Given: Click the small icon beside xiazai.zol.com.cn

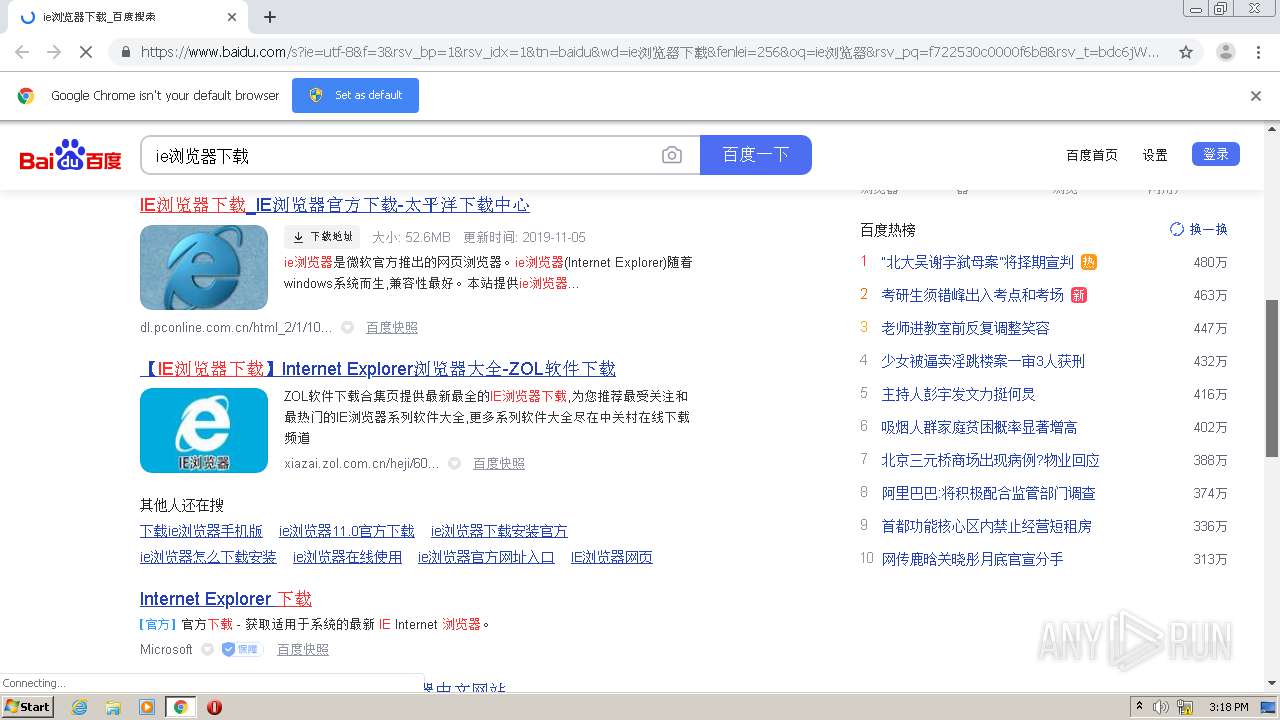Looking at the screenshot, I should click(454, 463).
